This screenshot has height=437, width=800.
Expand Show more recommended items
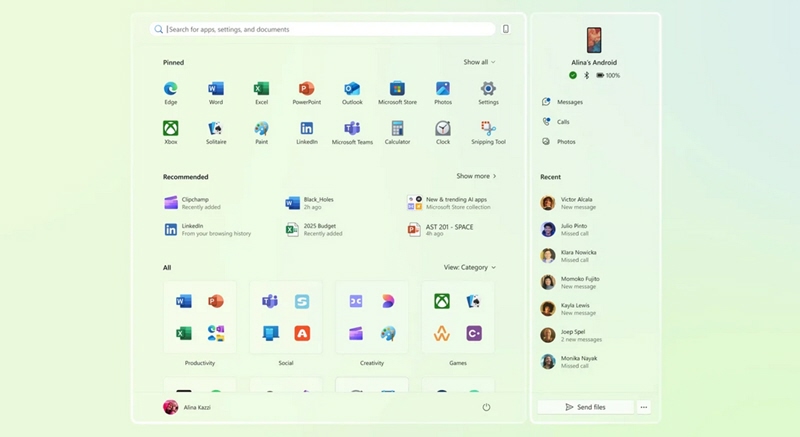[476, 176]
